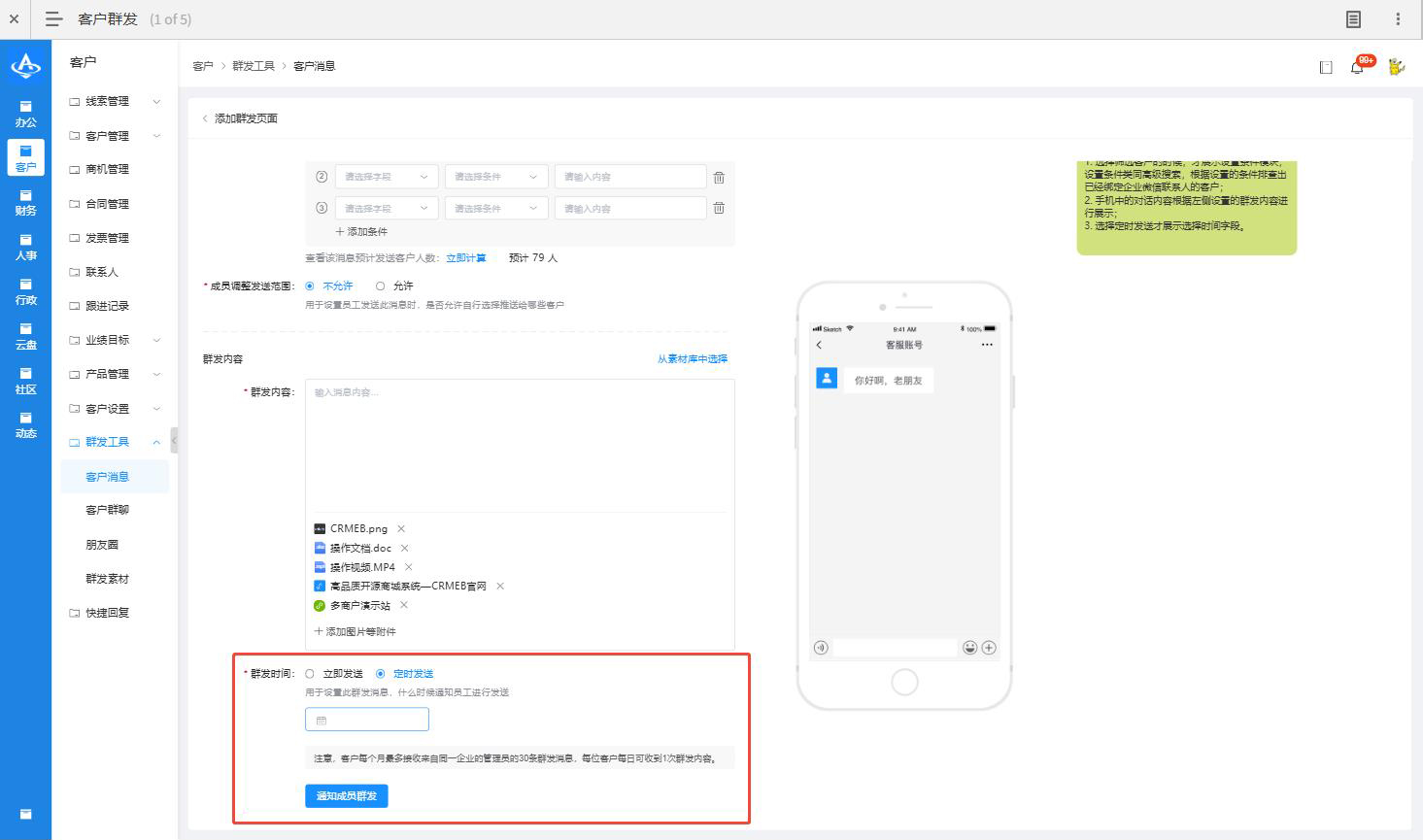Click the 从素材库中选择 link

click(x=692, y=359)
